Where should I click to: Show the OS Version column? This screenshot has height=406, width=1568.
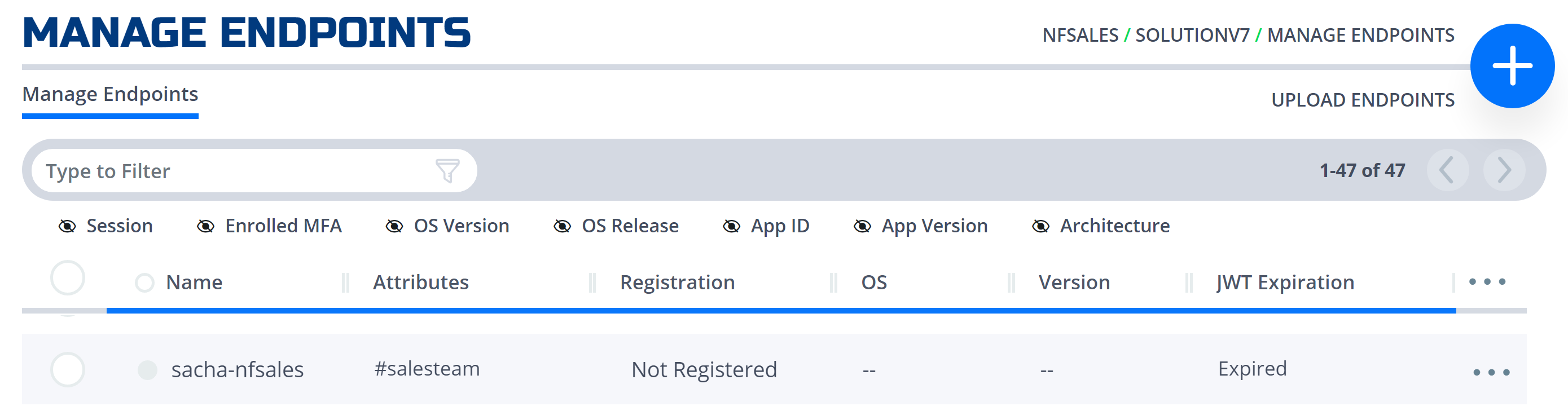coord(447,226)
